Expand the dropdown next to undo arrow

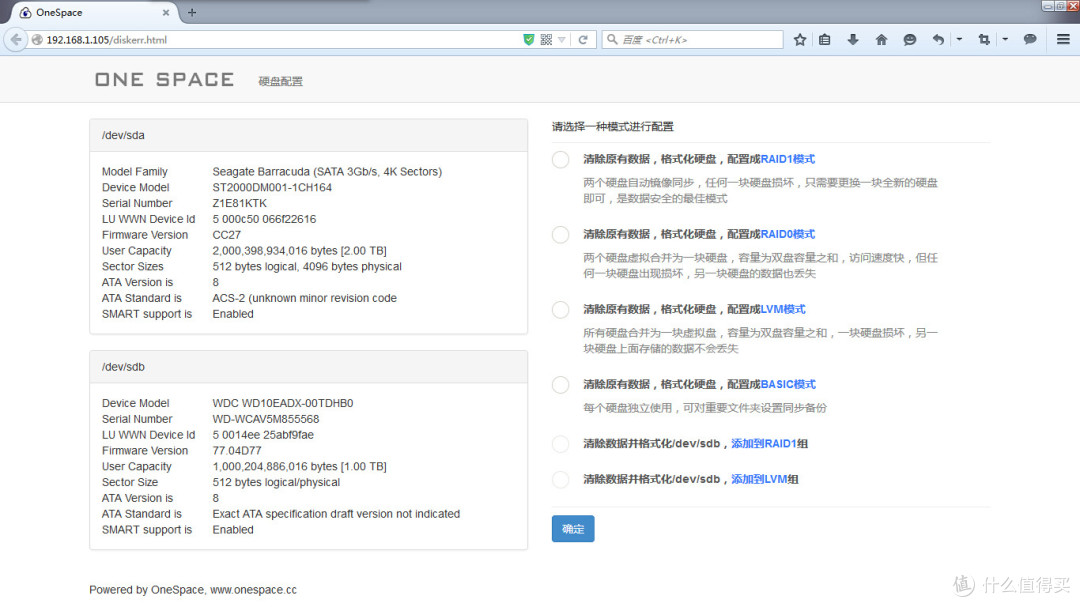click(x=959, y=39)
